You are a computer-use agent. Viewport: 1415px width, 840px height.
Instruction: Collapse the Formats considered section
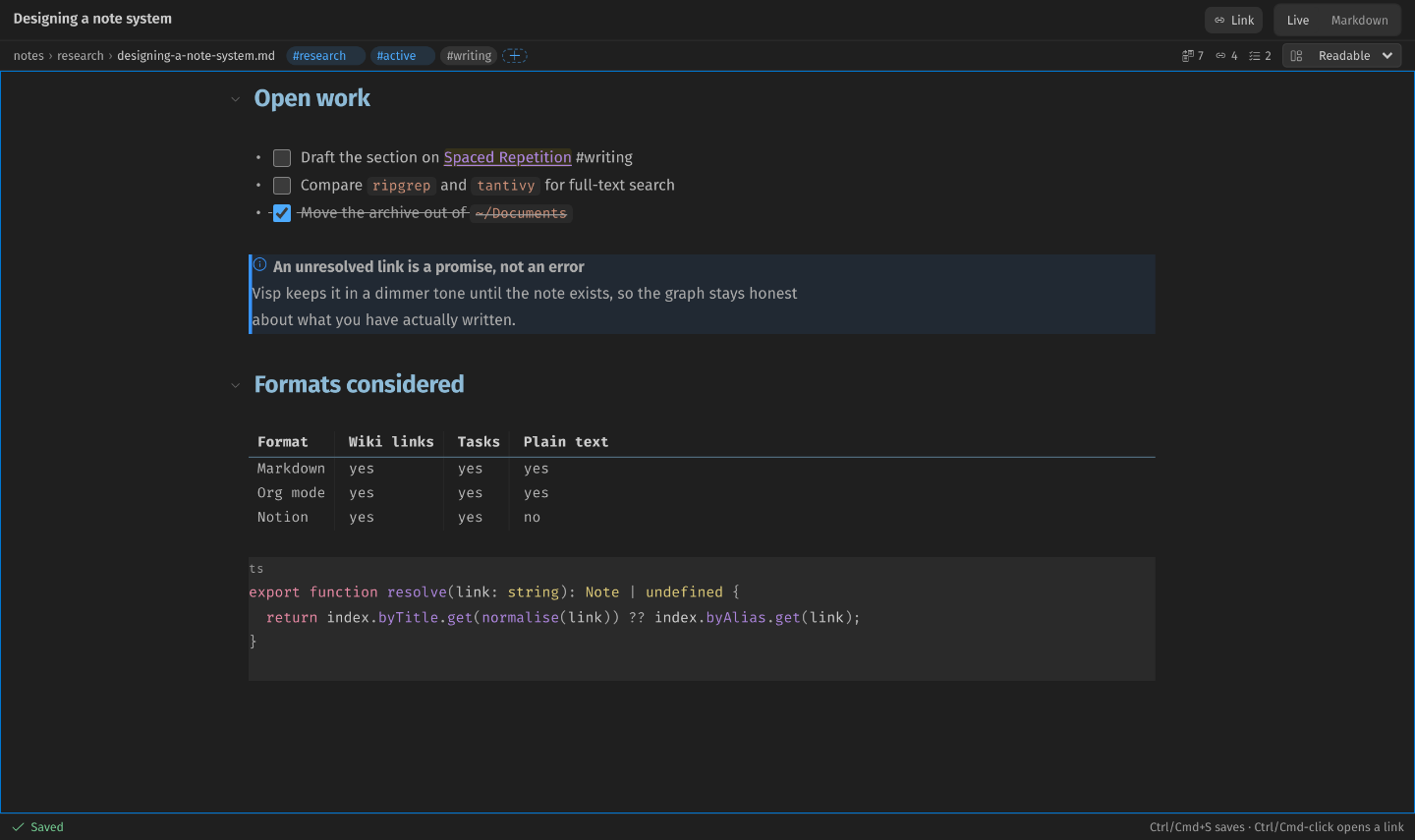coord(235,385)
